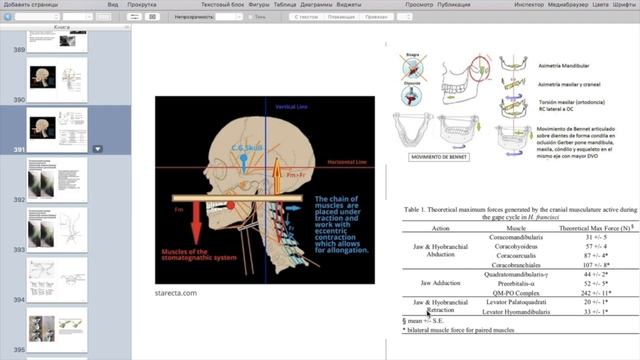The image size is (640, 360).
Task: Click the Публикация publish item
Action: click(454, 4)
